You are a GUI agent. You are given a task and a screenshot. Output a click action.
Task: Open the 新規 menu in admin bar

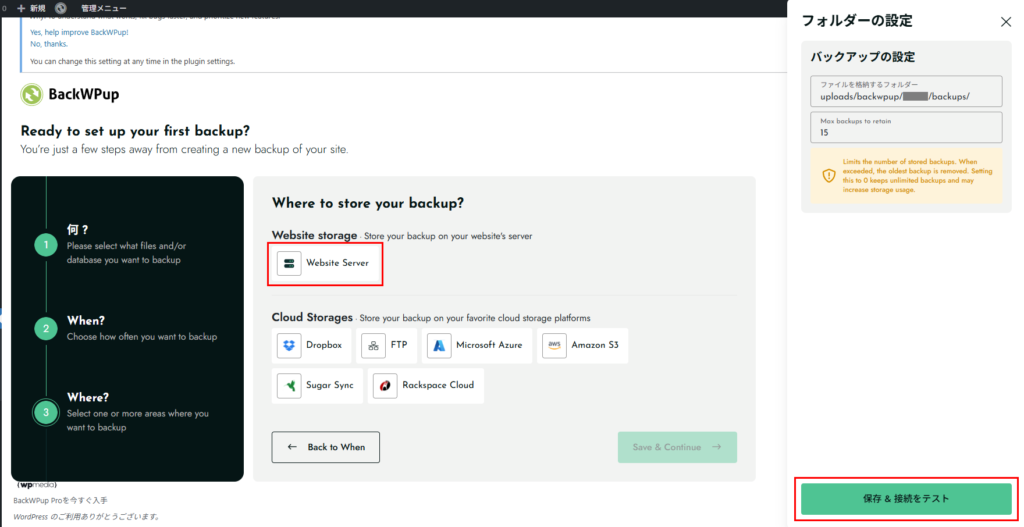[x=31, y=8]
